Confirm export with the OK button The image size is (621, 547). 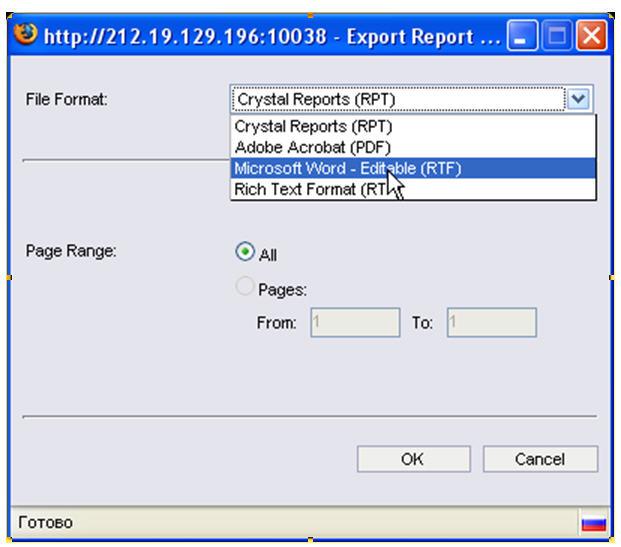click(x=413, y=459)
